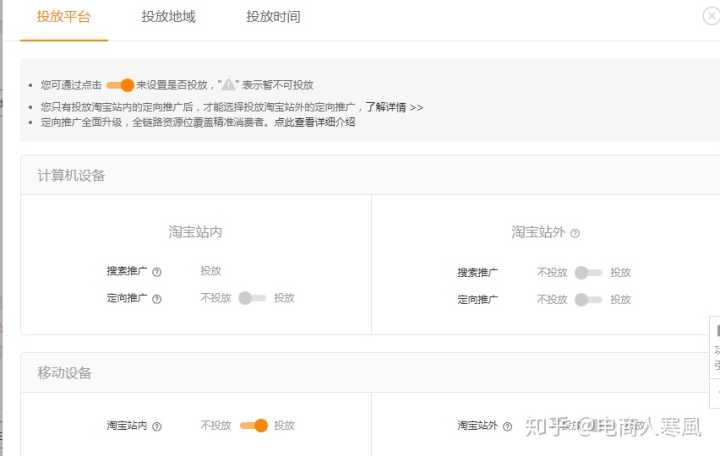Close the settings dialog with X icon
720x456 pixels.
pos(711,16)
